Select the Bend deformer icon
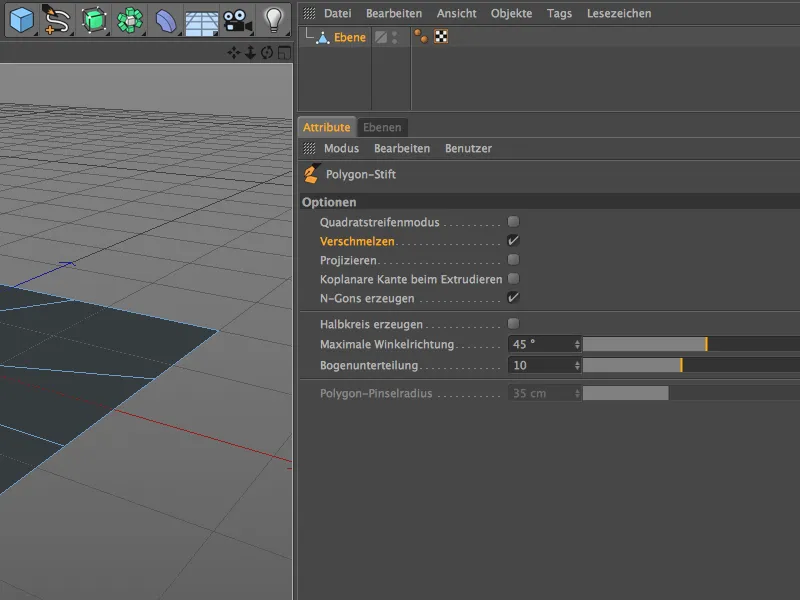The image size is (800, 600). click(x=165, y=21)
